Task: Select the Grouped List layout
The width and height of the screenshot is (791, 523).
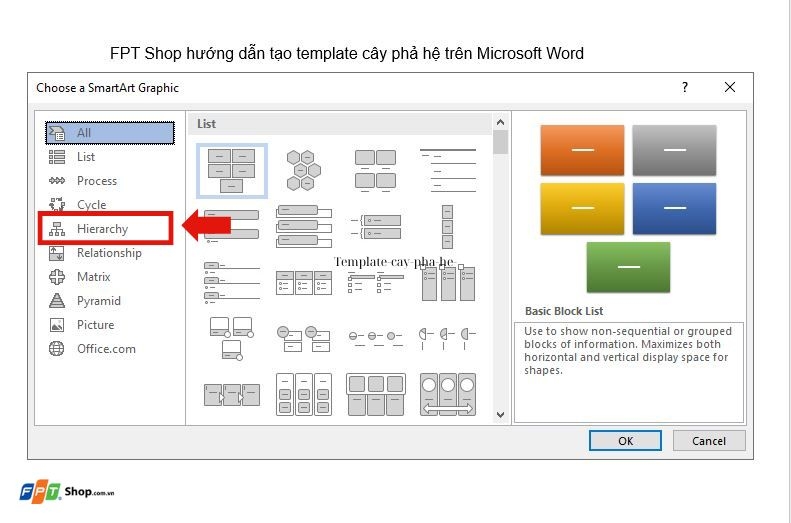Action: [304, 394]
